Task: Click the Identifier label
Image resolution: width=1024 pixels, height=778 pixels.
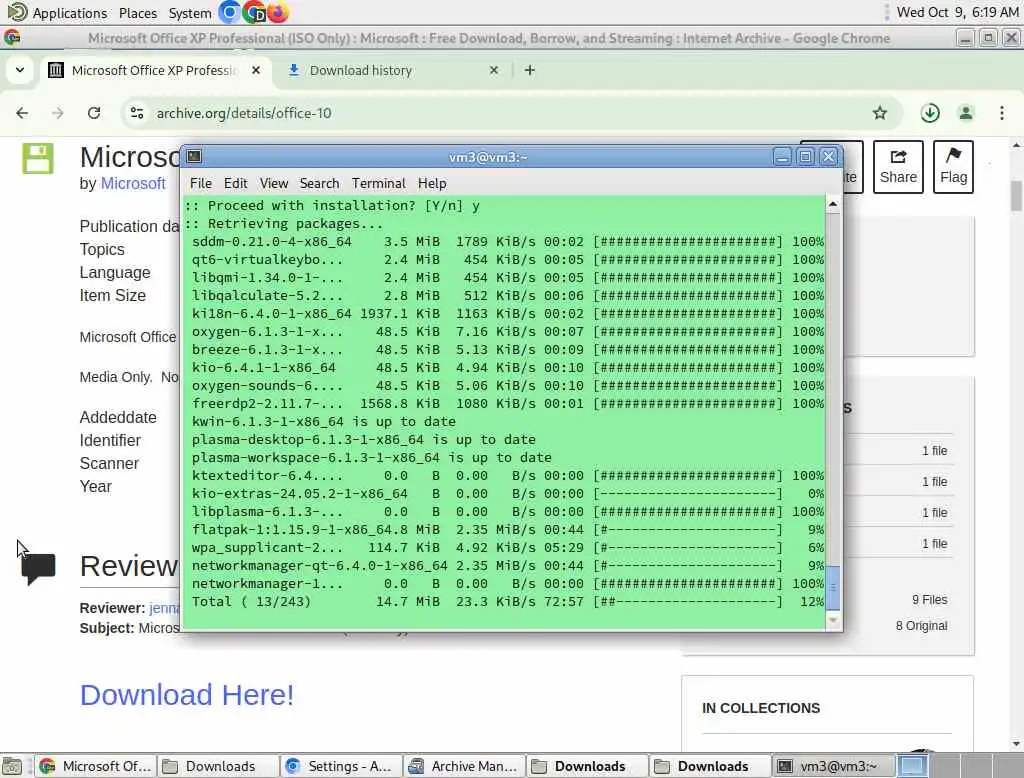Action: pyautogui.click(x=110, y=440)
